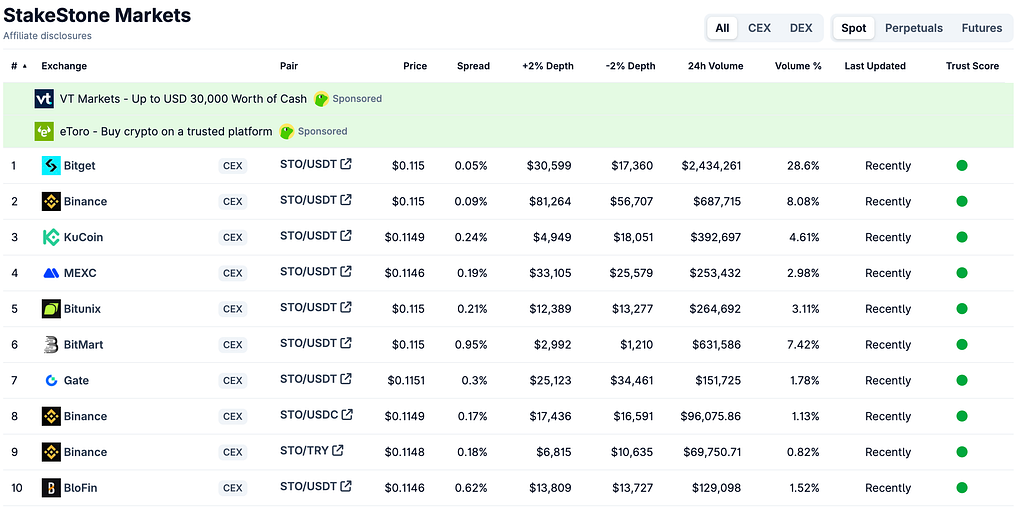Screen dimensions: 1024x515
Task: Open eToro sponsored platform link
Action: [166, 131]
